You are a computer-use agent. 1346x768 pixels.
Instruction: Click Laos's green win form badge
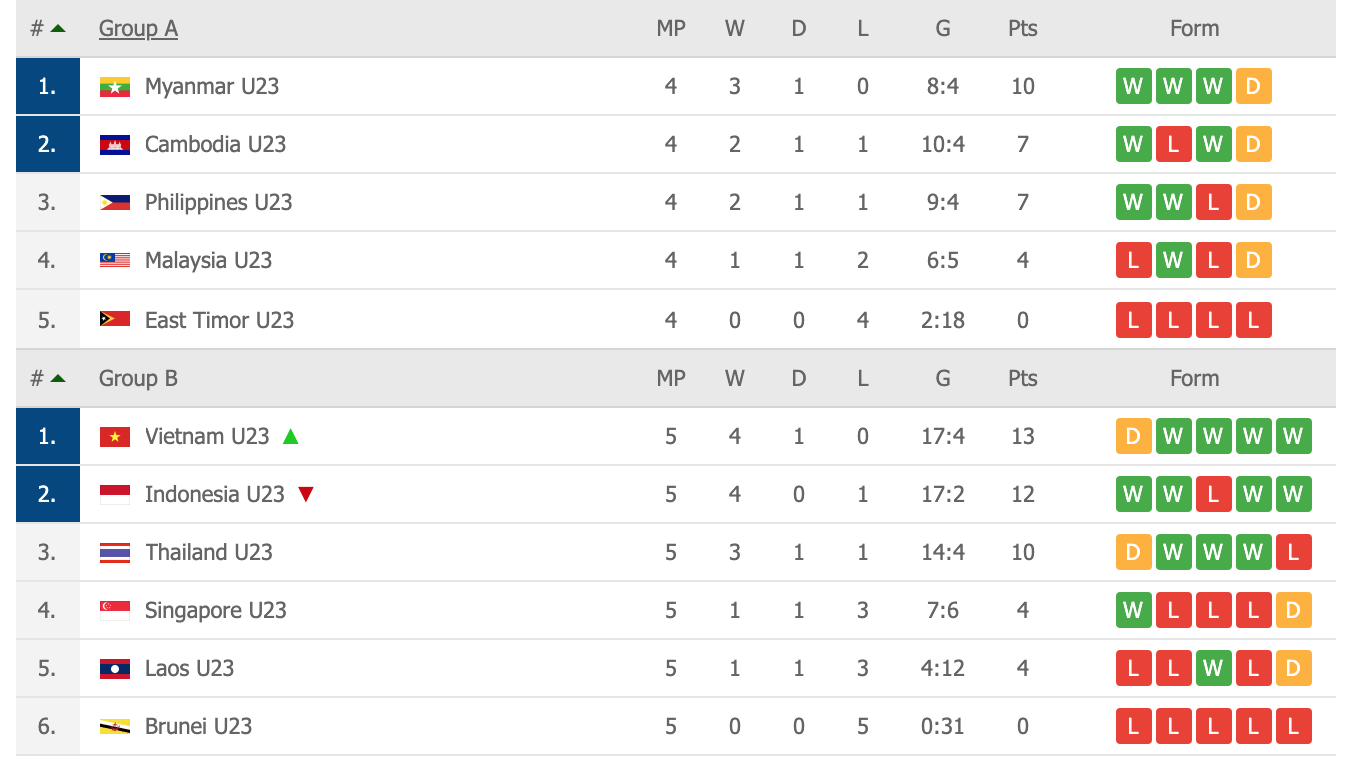pyautogui.click(x=1213, y=668)
